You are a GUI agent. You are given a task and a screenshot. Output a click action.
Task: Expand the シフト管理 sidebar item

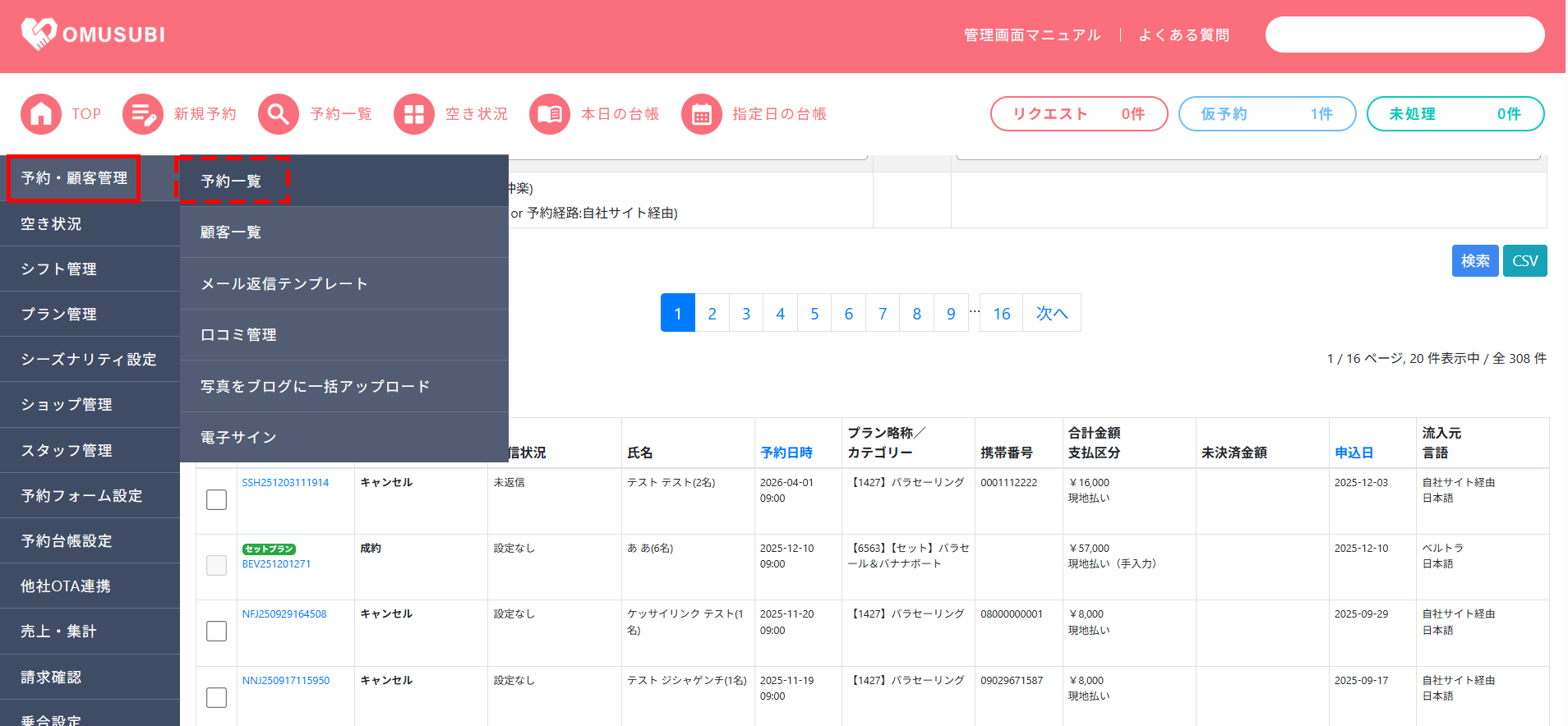(59, 269)
